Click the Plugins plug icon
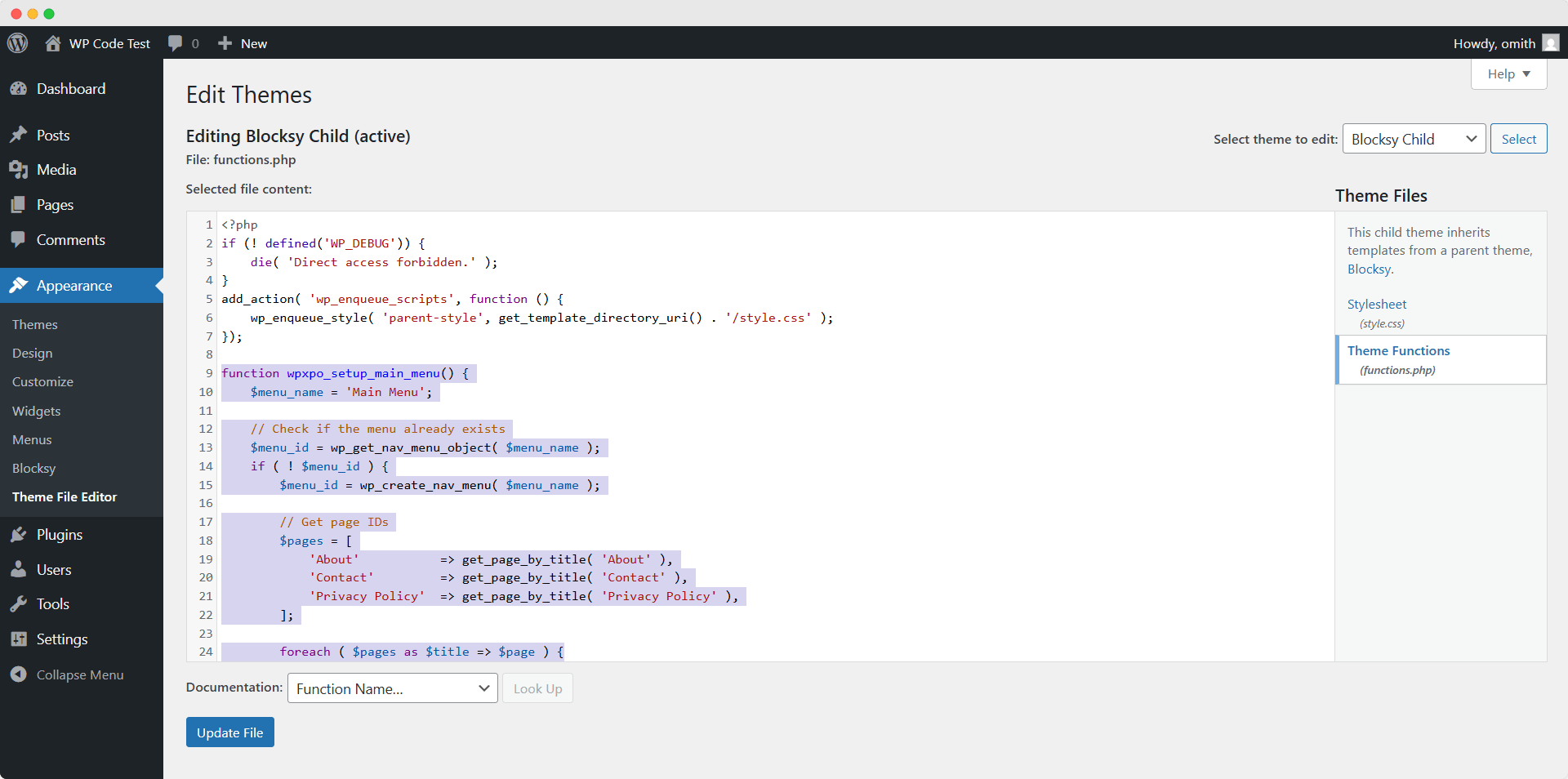This screenshot has height=779, width=1568. [18, 535]
